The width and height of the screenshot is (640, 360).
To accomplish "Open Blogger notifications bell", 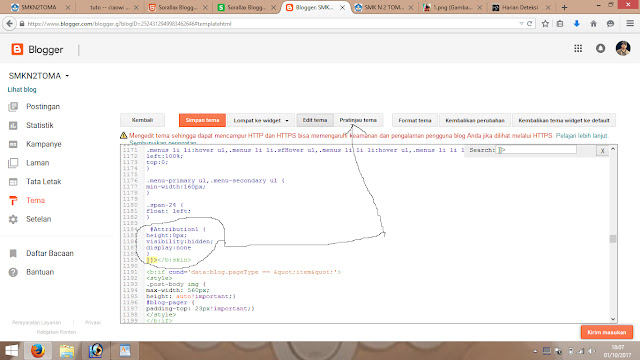I will tap(600, 49).
